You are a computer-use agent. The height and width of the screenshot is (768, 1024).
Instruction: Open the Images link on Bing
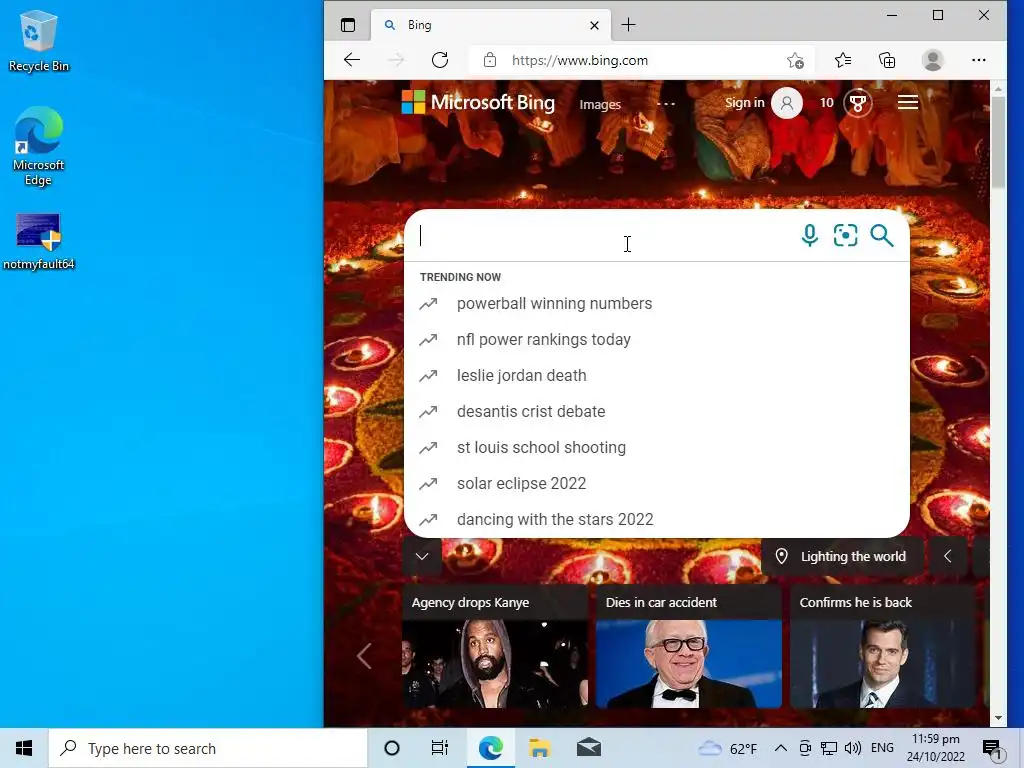600,104
